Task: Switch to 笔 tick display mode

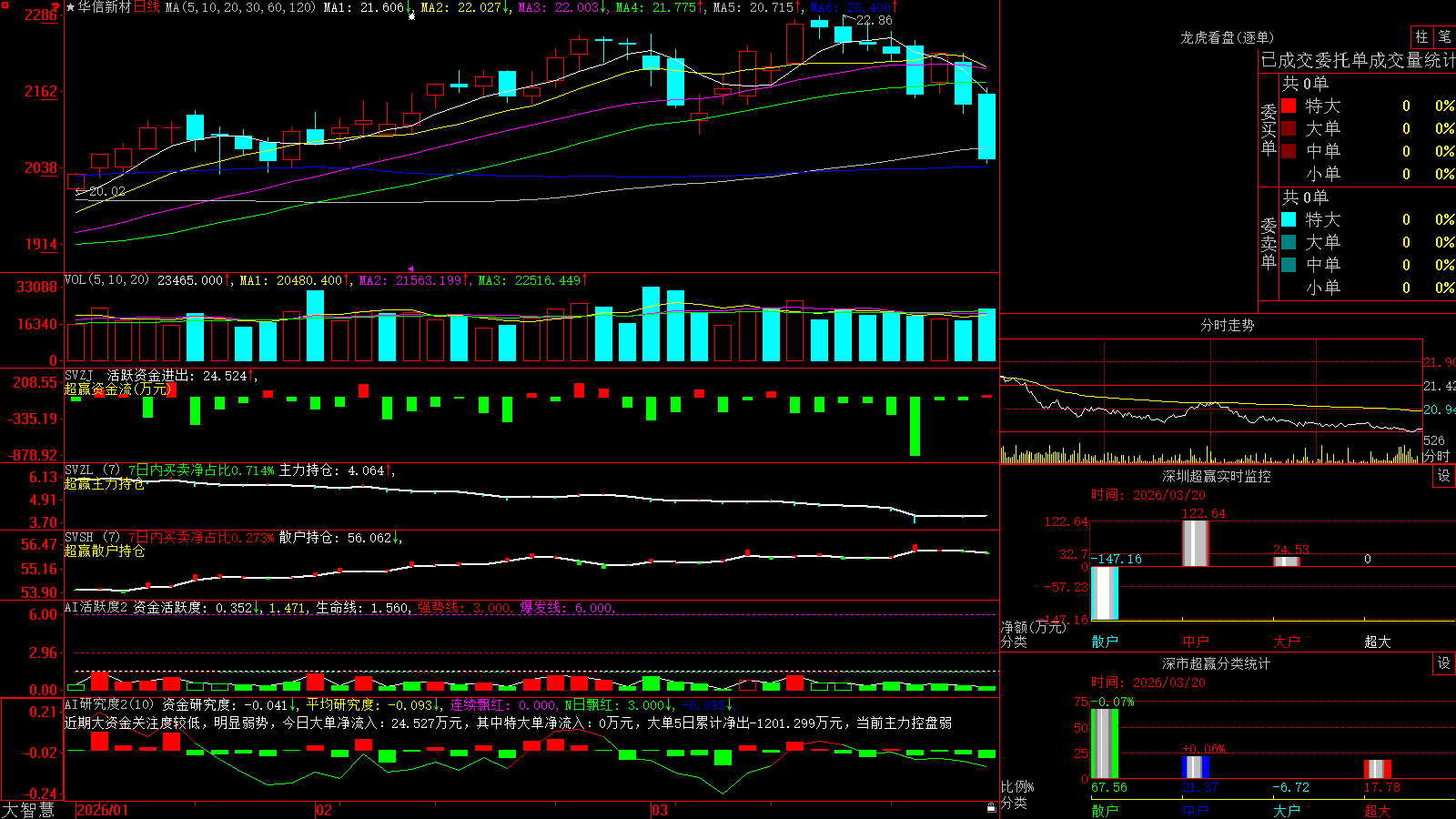Action: (1444, 36)
